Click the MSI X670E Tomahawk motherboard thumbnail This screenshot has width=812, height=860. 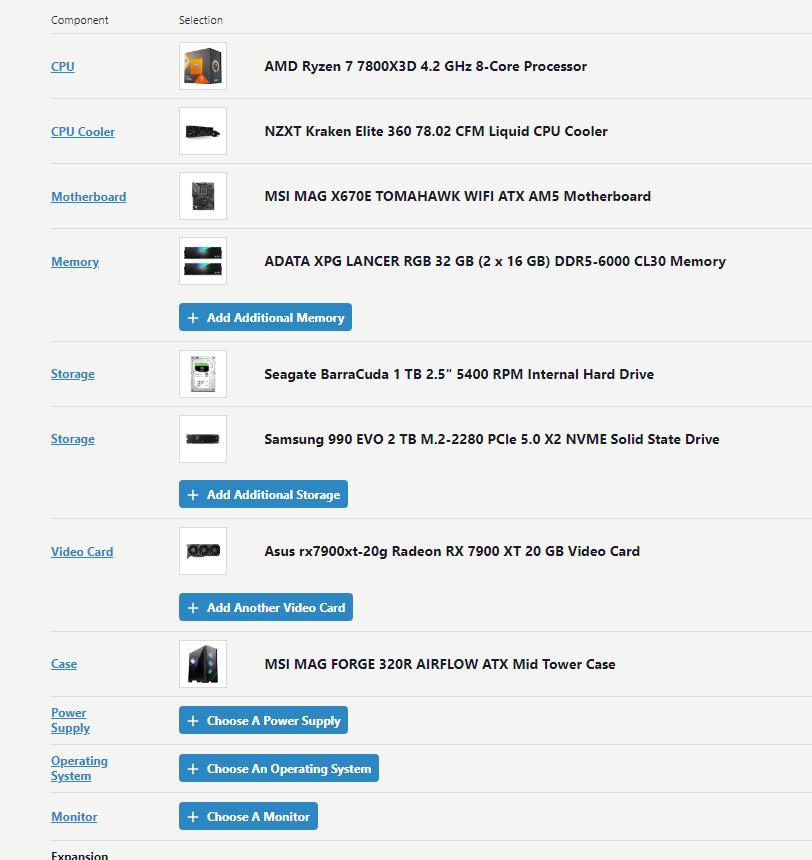(203, 196)
